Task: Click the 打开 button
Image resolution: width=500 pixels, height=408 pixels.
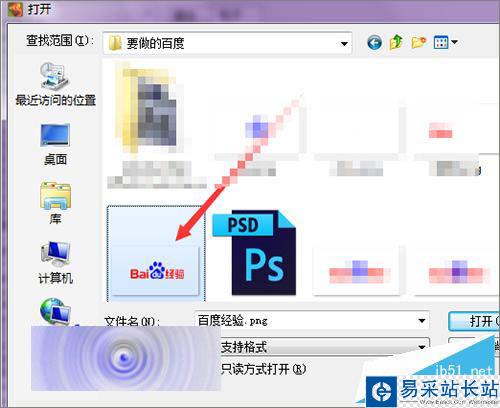Action: pyautogui.click(x=474, y=321)
